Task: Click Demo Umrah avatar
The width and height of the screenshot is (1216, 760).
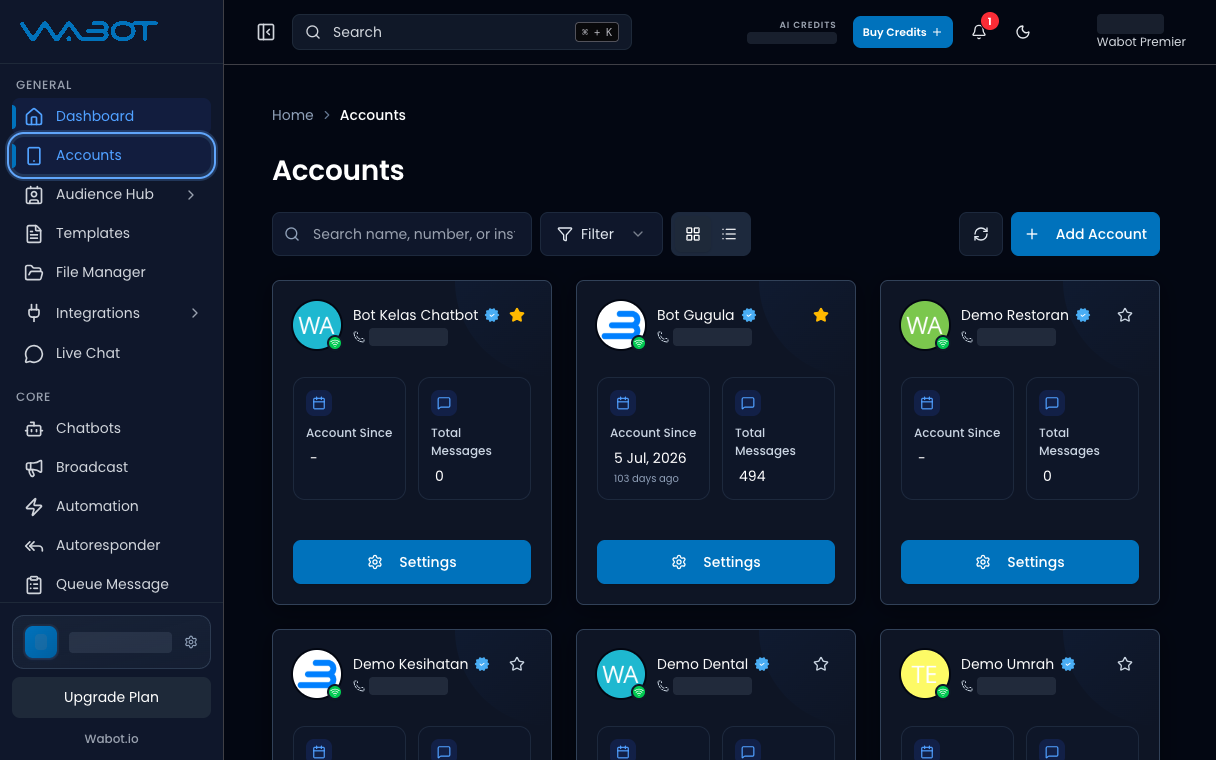Action: (925, 674)
